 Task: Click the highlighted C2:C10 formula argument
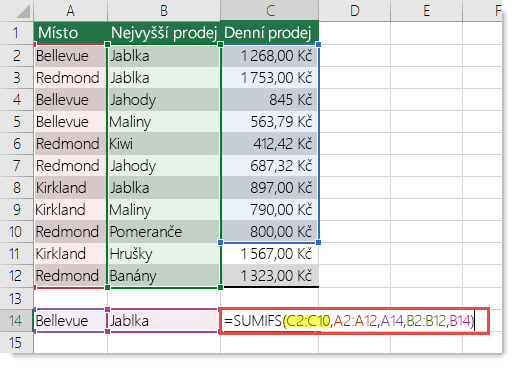308,321
